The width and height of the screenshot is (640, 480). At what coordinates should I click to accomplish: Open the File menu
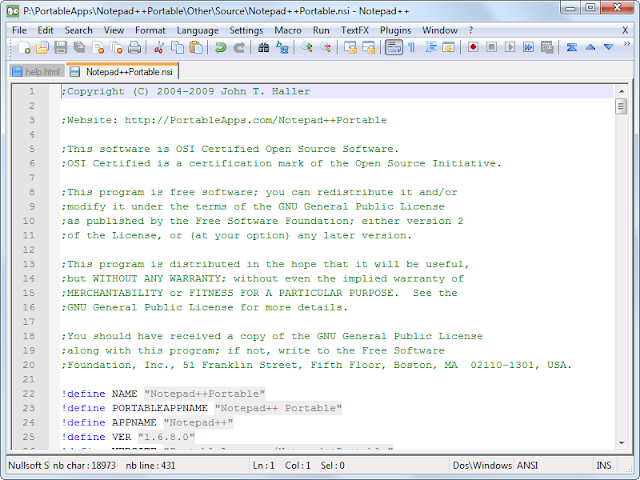coord(19,30)
